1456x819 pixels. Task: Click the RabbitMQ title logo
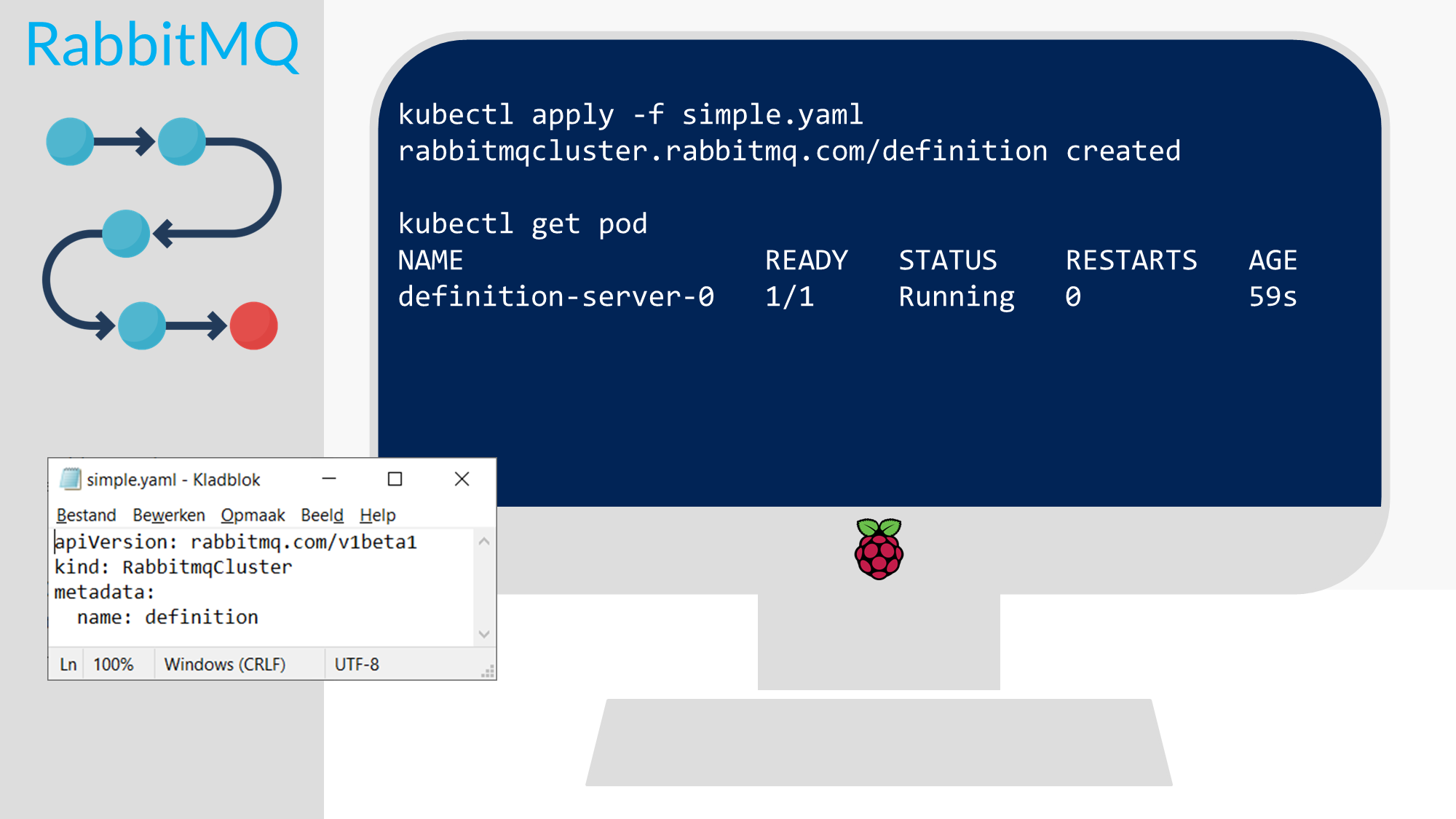[162, 45]
